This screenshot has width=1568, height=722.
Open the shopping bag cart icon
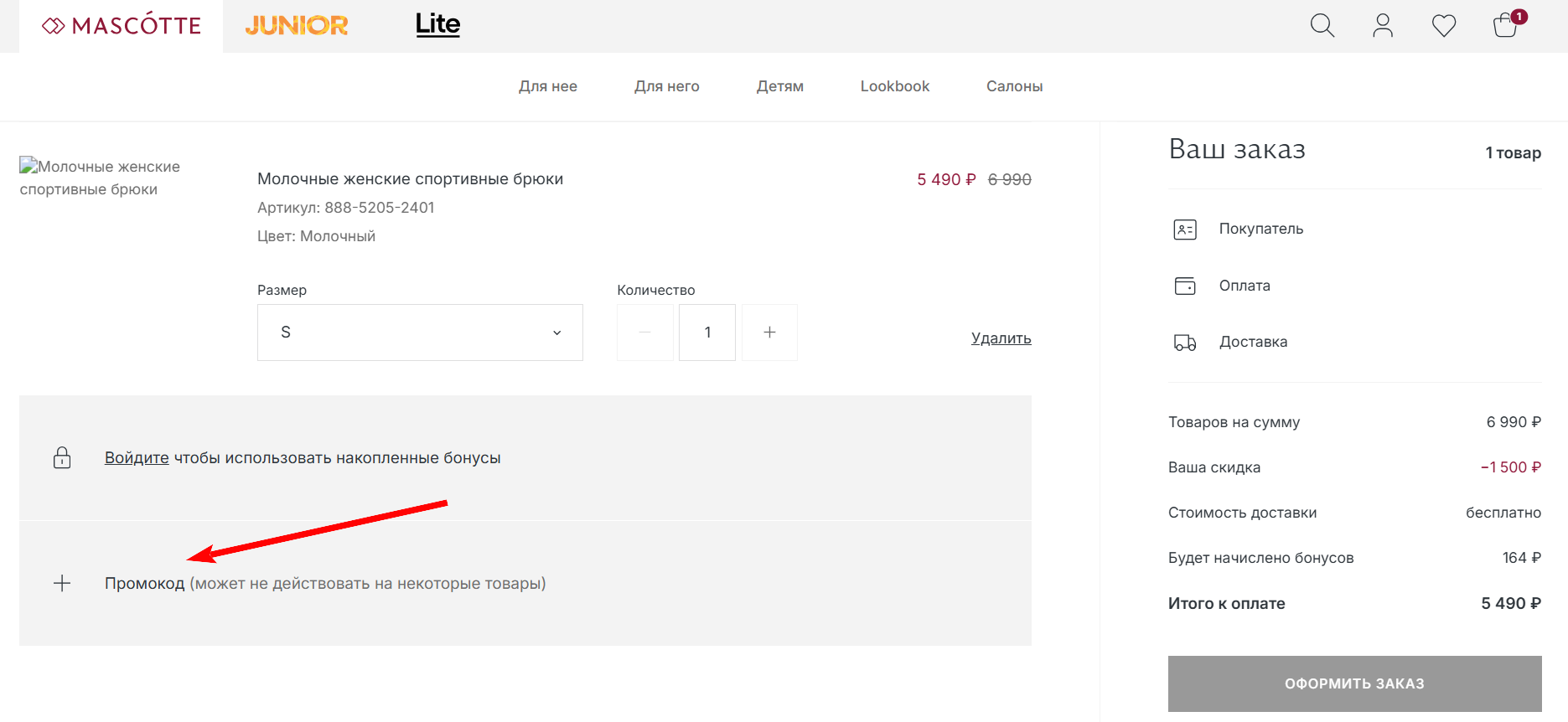point(1506,25)
